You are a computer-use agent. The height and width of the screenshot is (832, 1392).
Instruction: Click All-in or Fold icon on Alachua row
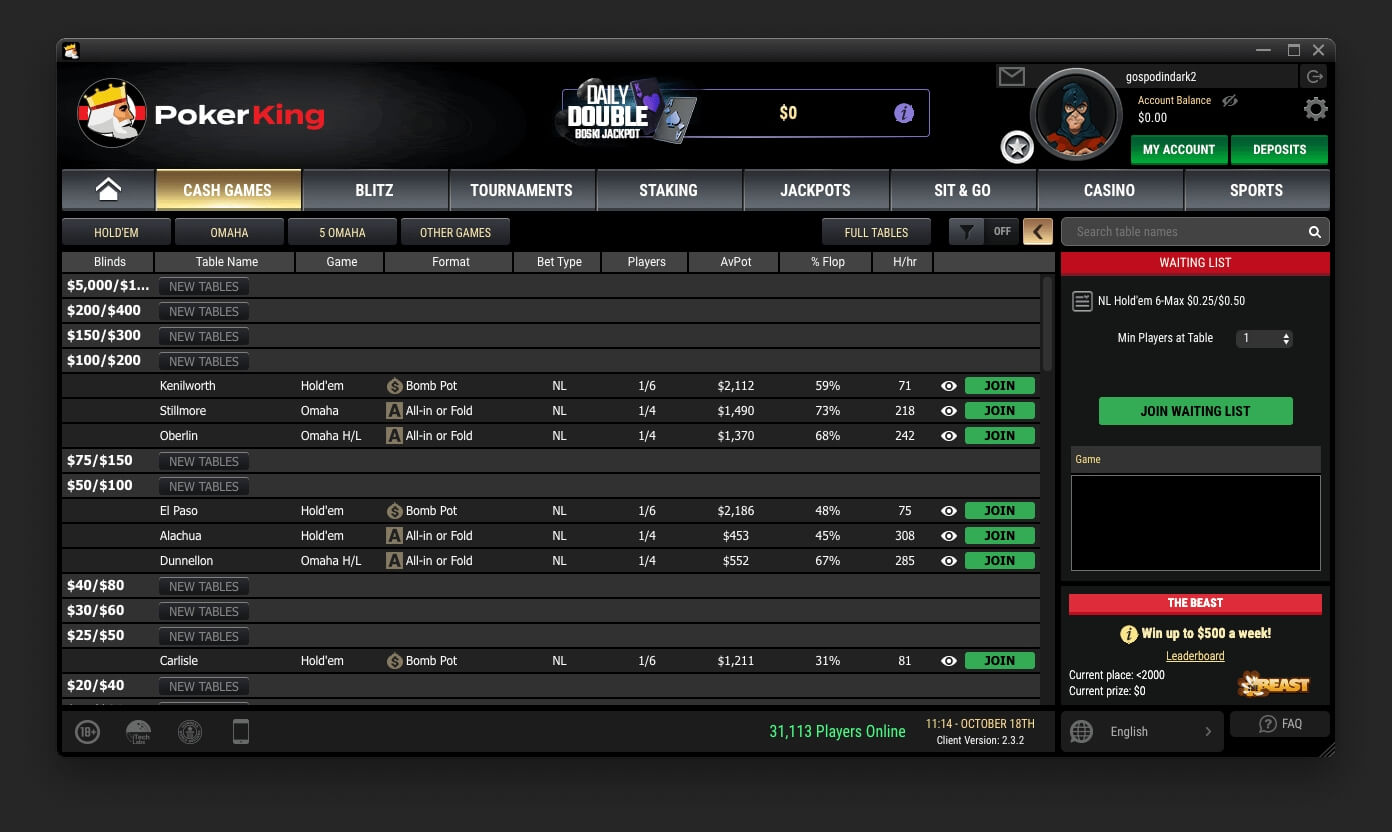coord(395,536)
